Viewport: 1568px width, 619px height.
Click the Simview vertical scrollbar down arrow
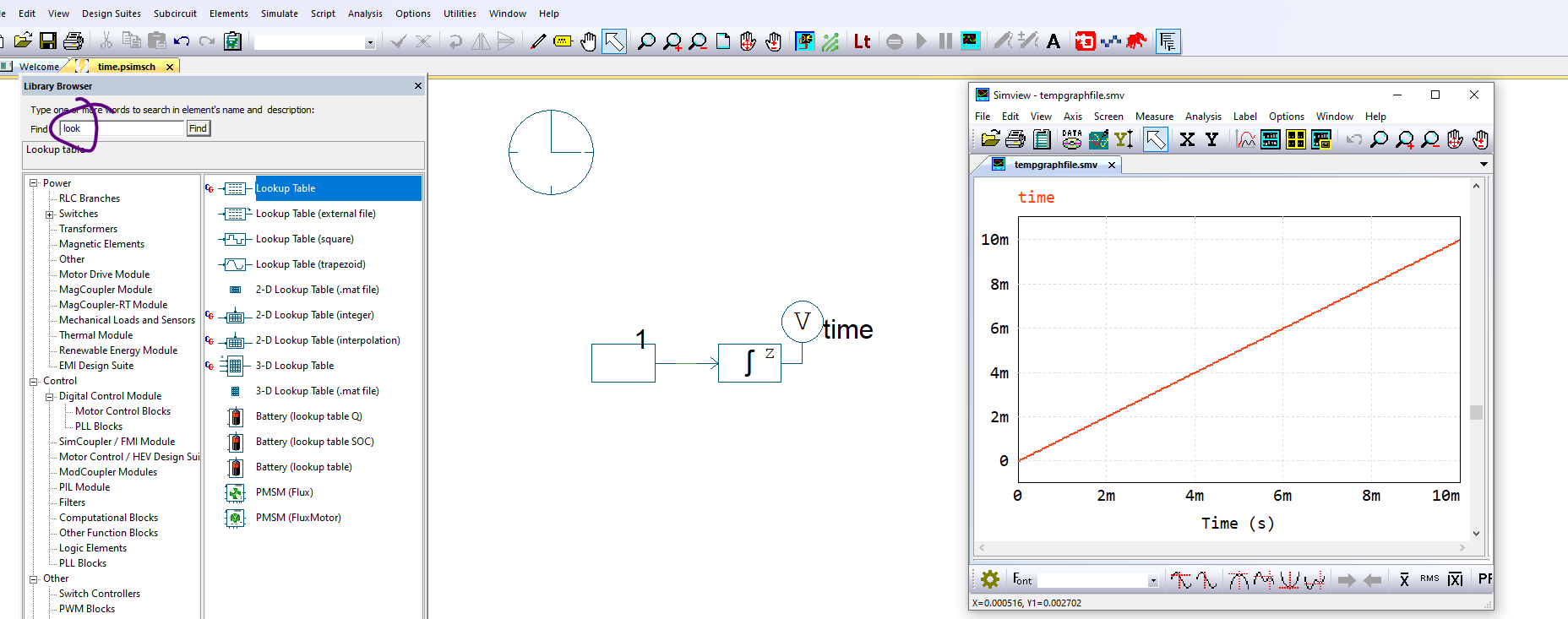click(1476, 534)
